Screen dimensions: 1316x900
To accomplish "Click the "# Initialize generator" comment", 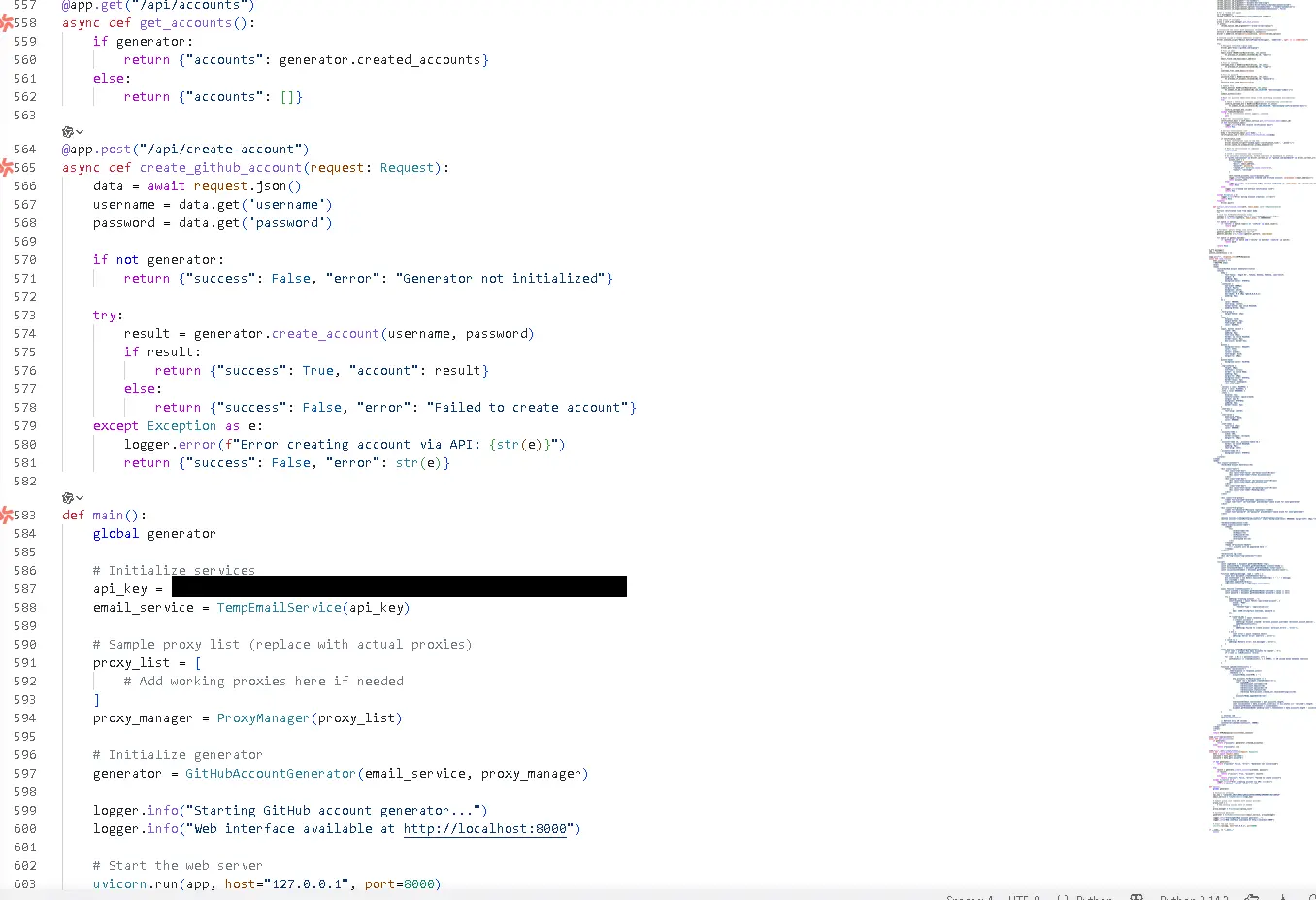I will 179,754.
